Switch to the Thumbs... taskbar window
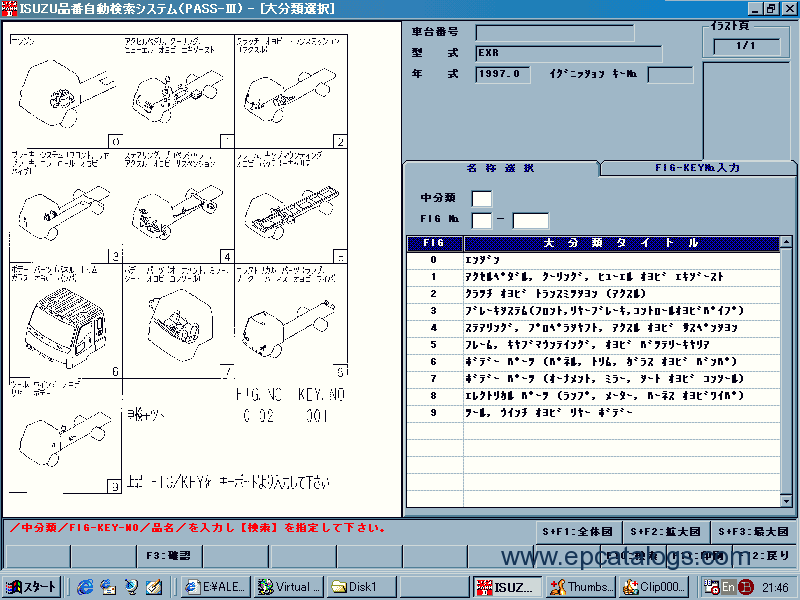Image resolution: width=800 pixels, height=600 pixels. [x=580, y=587]
